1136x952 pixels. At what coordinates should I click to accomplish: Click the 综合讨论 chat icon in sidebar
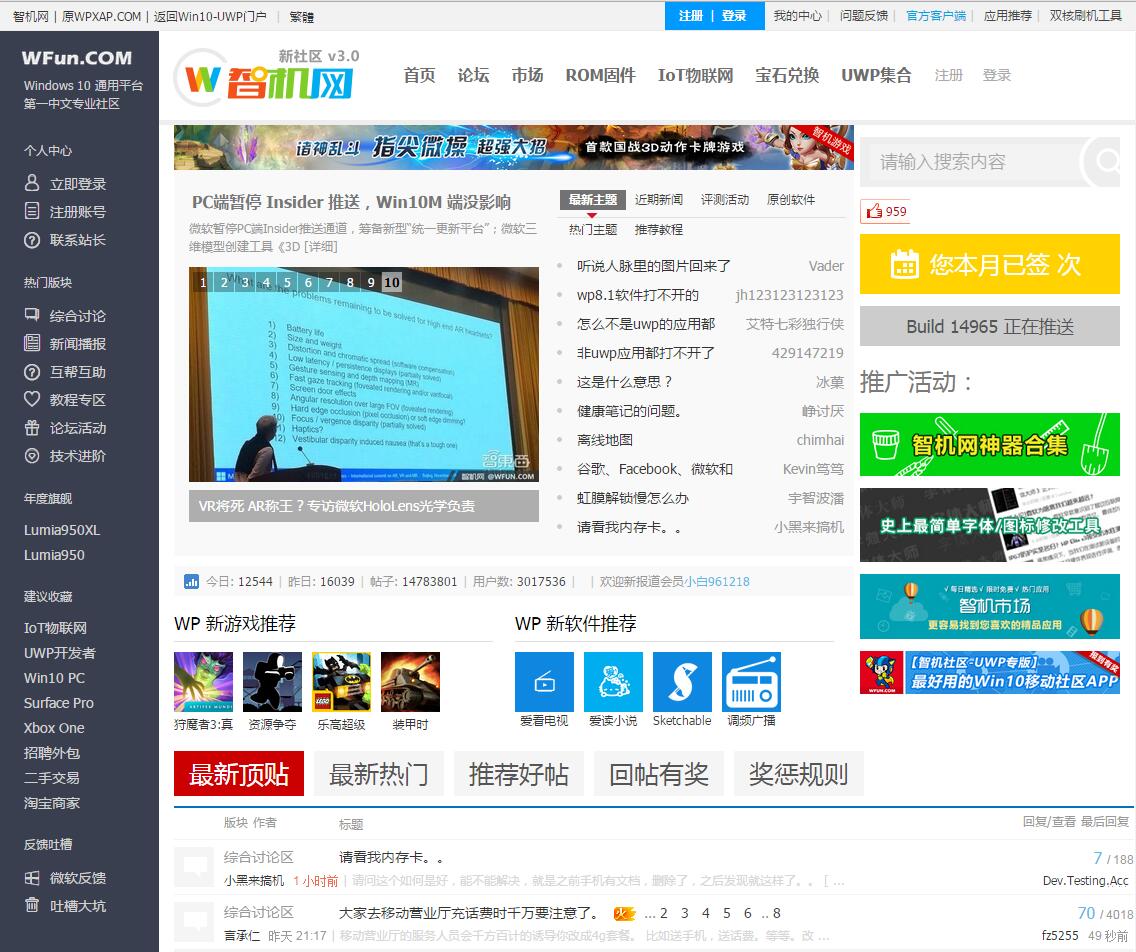point(32,315)
